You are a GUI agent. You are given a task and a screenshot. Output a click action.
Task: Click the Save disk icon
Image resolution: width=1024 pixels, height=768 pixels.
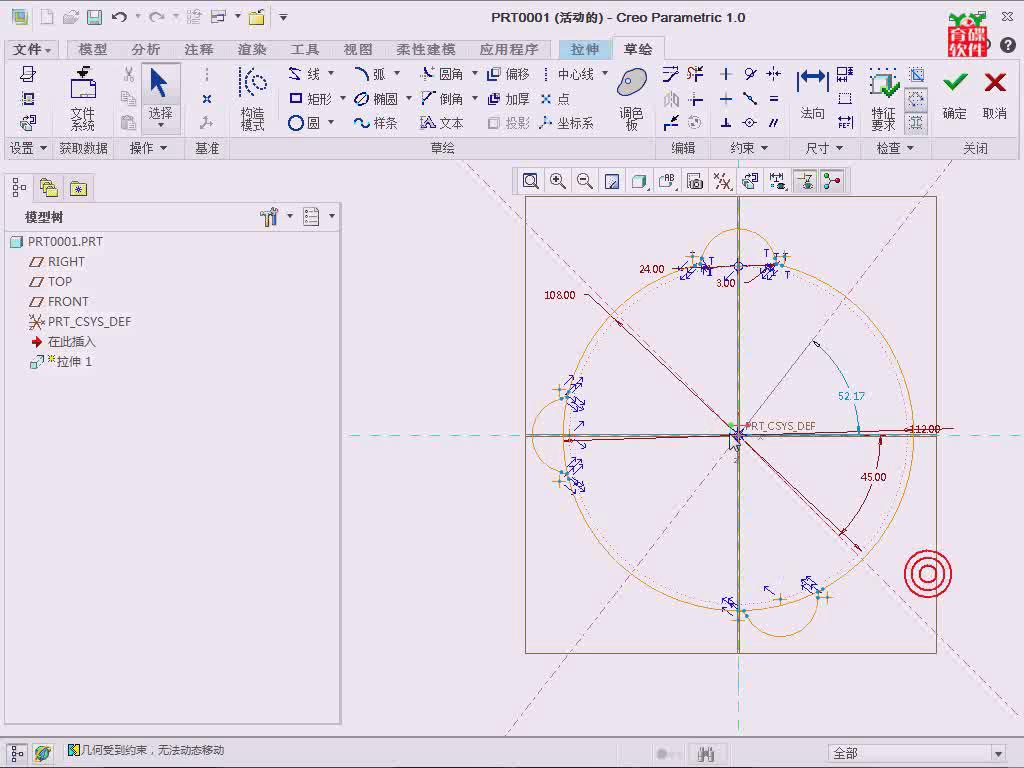coord(95,17)
